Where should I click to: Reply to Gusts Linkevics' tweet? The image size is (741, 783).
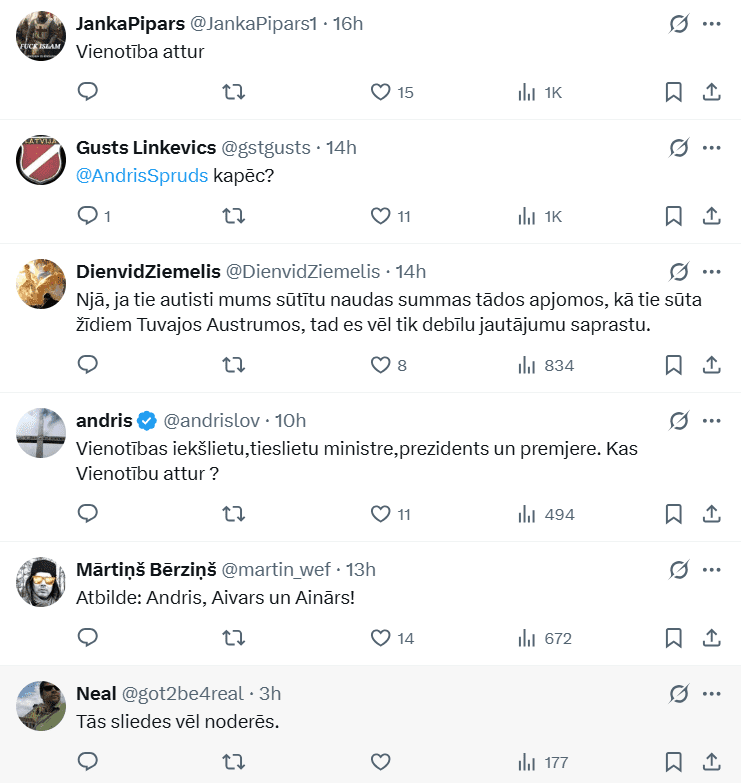[x=88, y=215]
